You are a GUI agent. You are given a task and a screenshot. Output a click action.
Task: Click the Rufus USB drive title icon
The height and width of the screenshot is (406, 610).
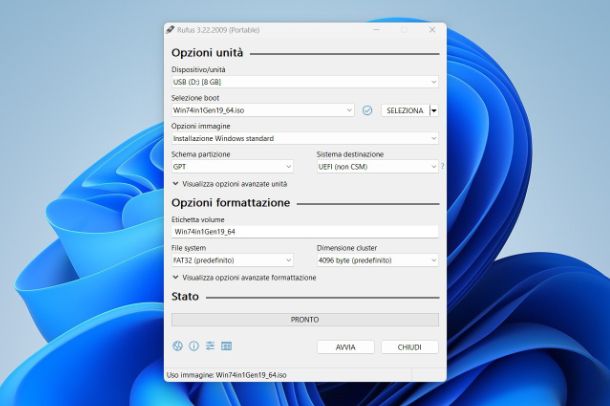[170, 30]
